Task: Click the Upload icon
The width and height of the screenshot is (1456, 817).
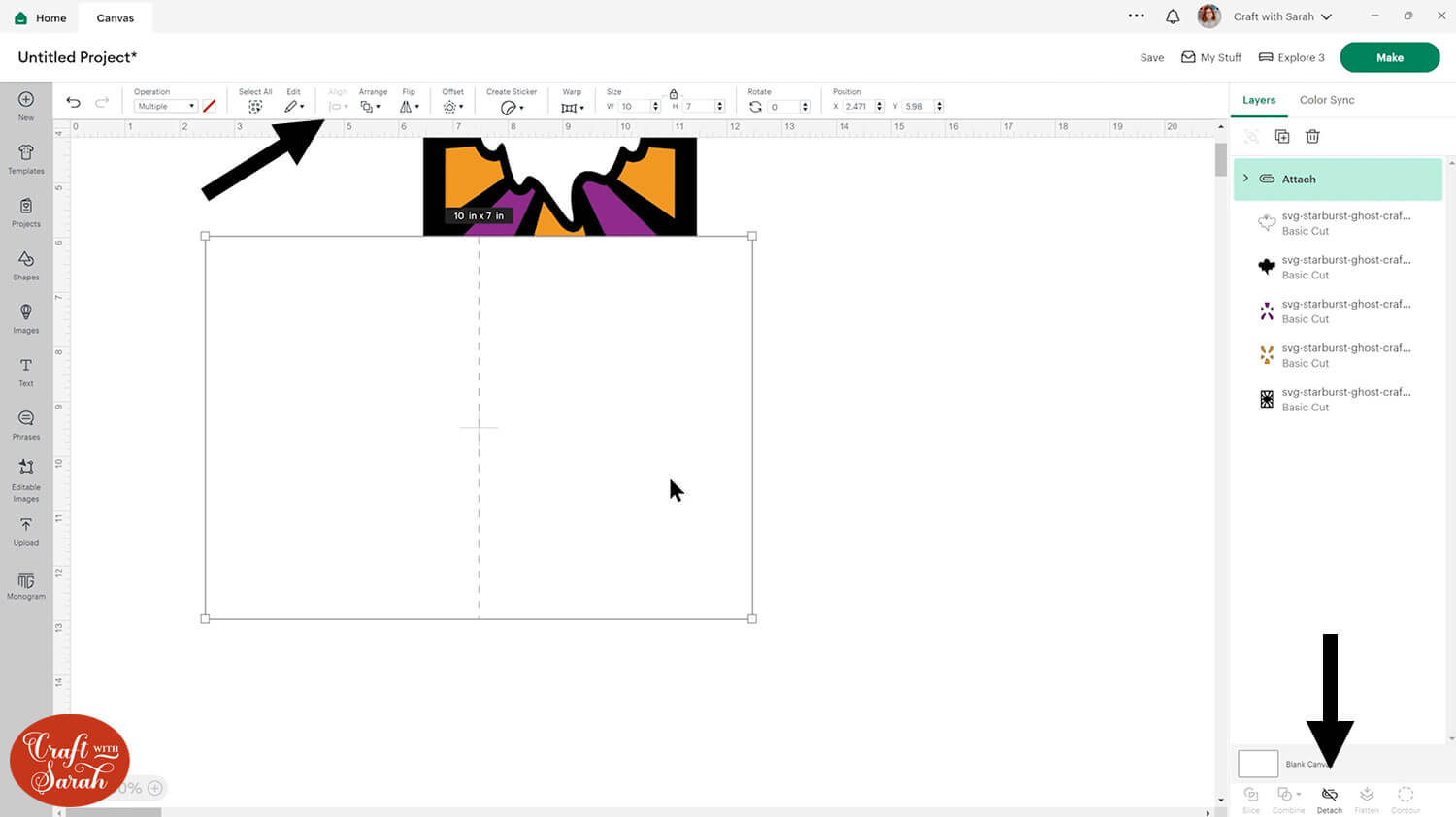Action: coord(26,532)
